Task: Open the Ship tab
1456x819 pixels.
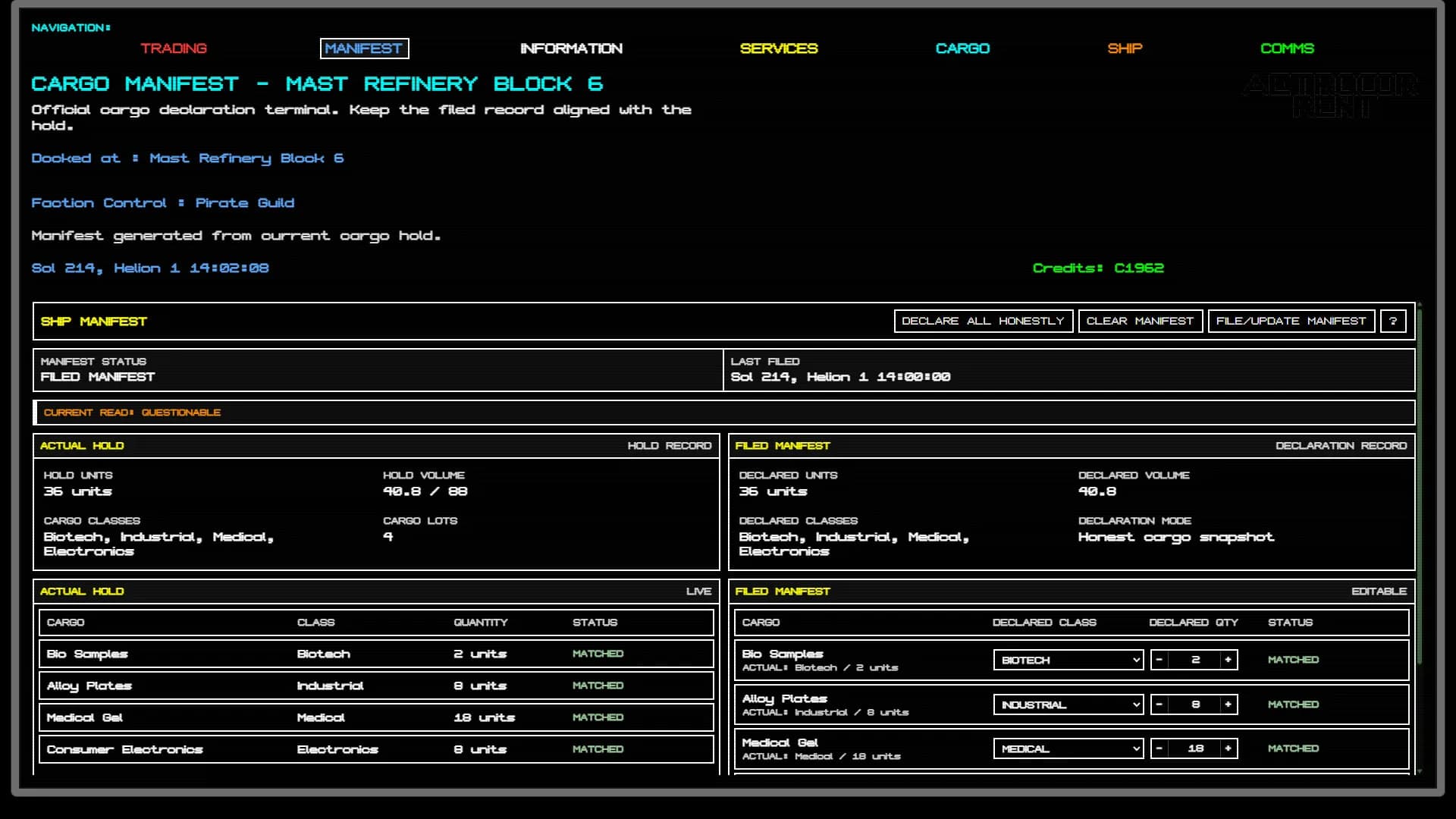Action: tap(1125, 49)
